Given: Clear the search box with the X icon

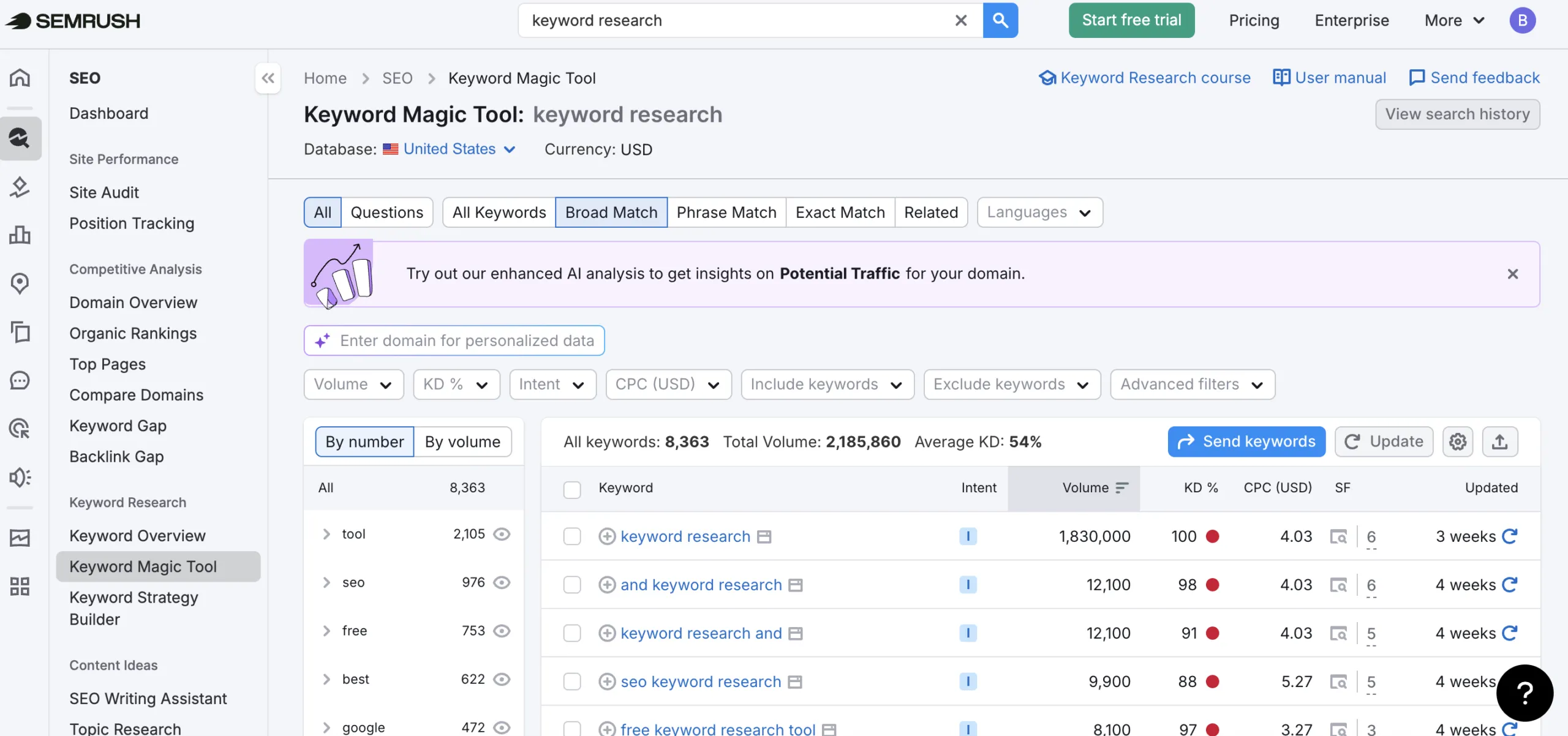Looking at the screenshot, I should click(961, 20).
